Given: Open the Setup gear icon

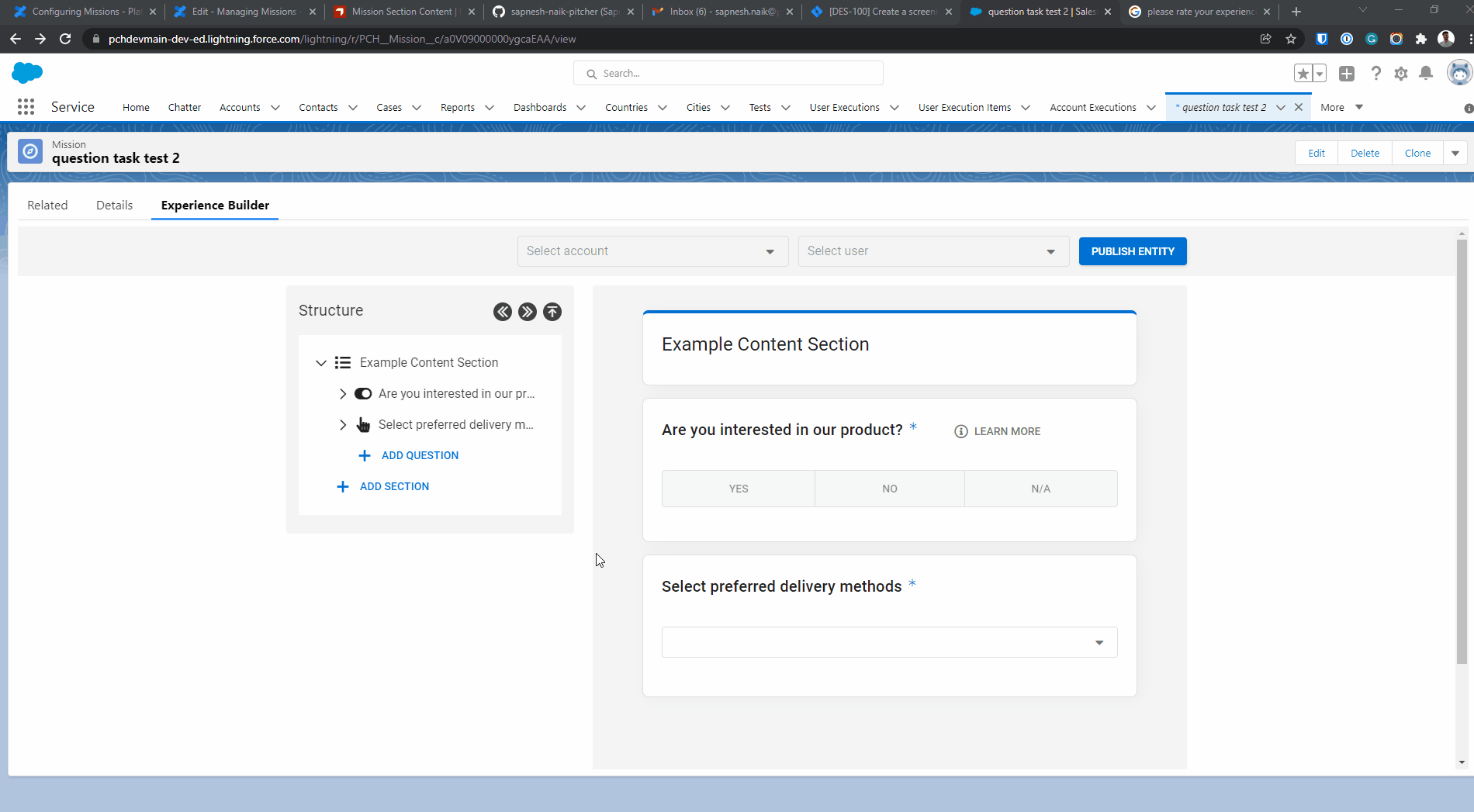Looking at the screenshot, I should tap(1401, 74).
